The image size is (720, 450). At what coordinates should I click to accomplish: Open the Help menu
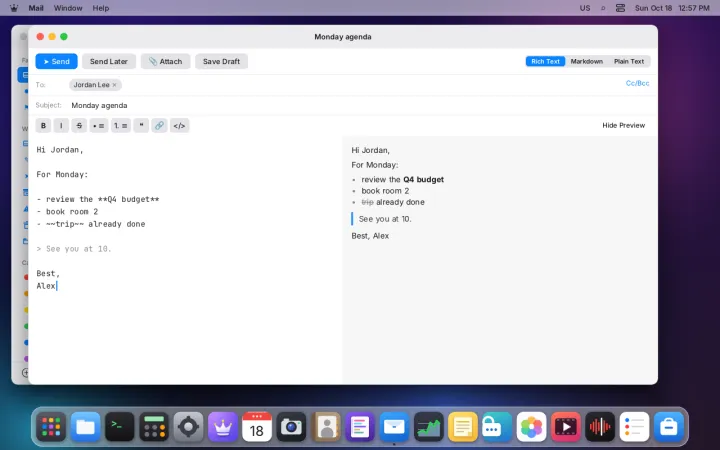tap(101, 8)
